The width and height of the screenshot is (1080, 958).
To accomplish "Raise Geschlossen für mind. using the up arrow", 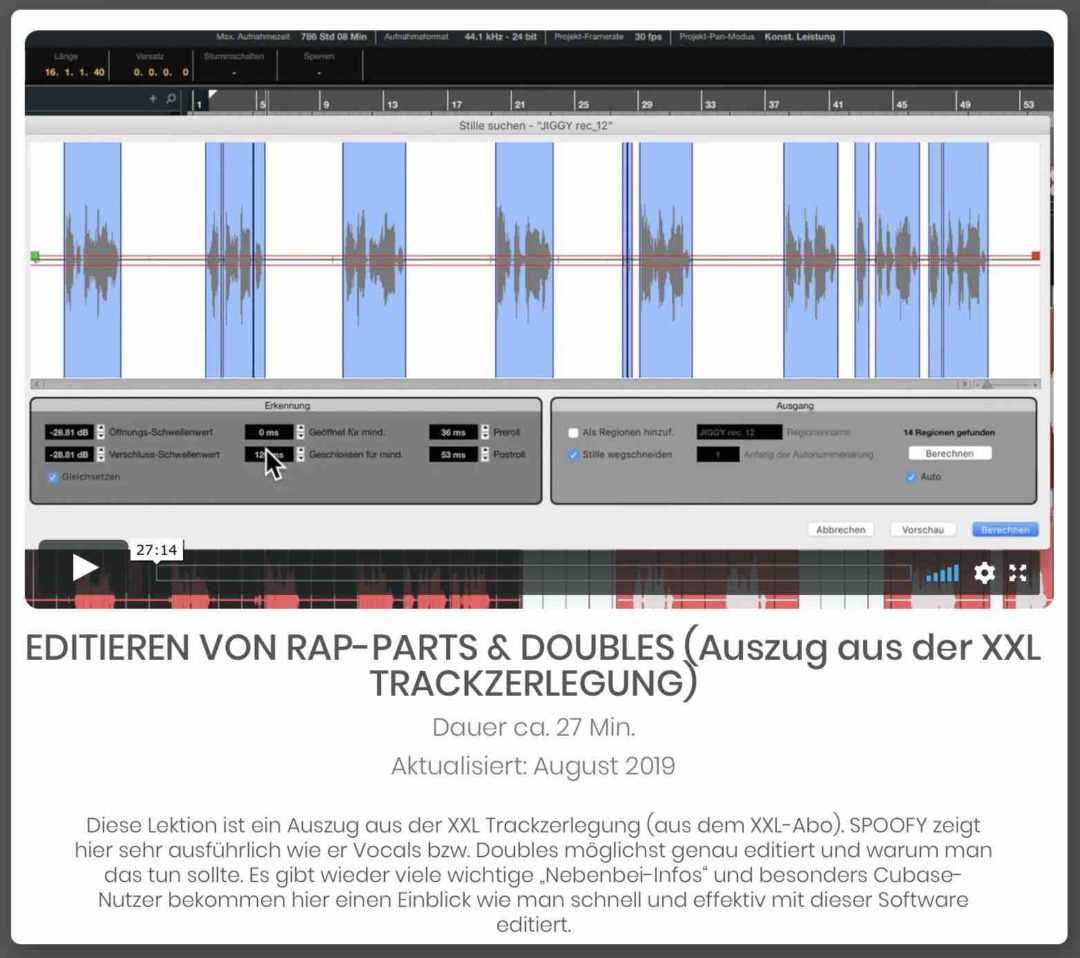I will pyautogui.click(x=301, y=450).
